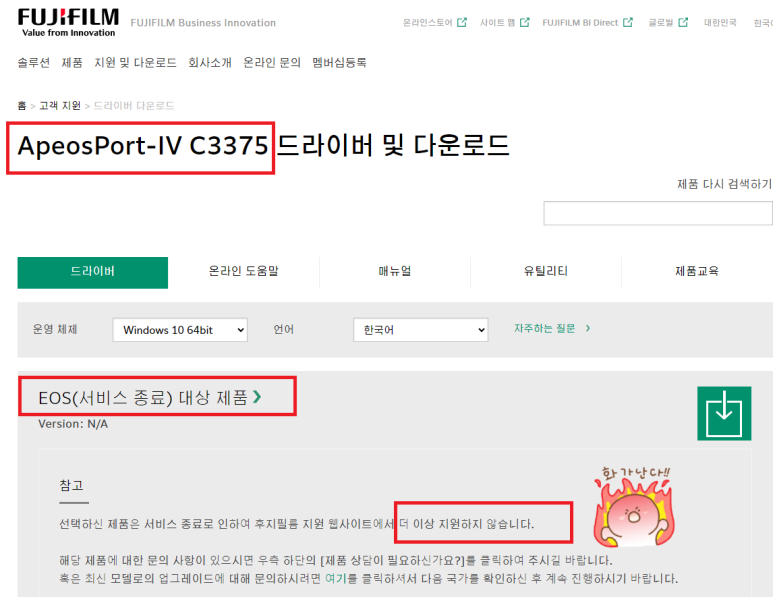Click the 자주하는 질문 link
The image size is (773, 597).
545,328
